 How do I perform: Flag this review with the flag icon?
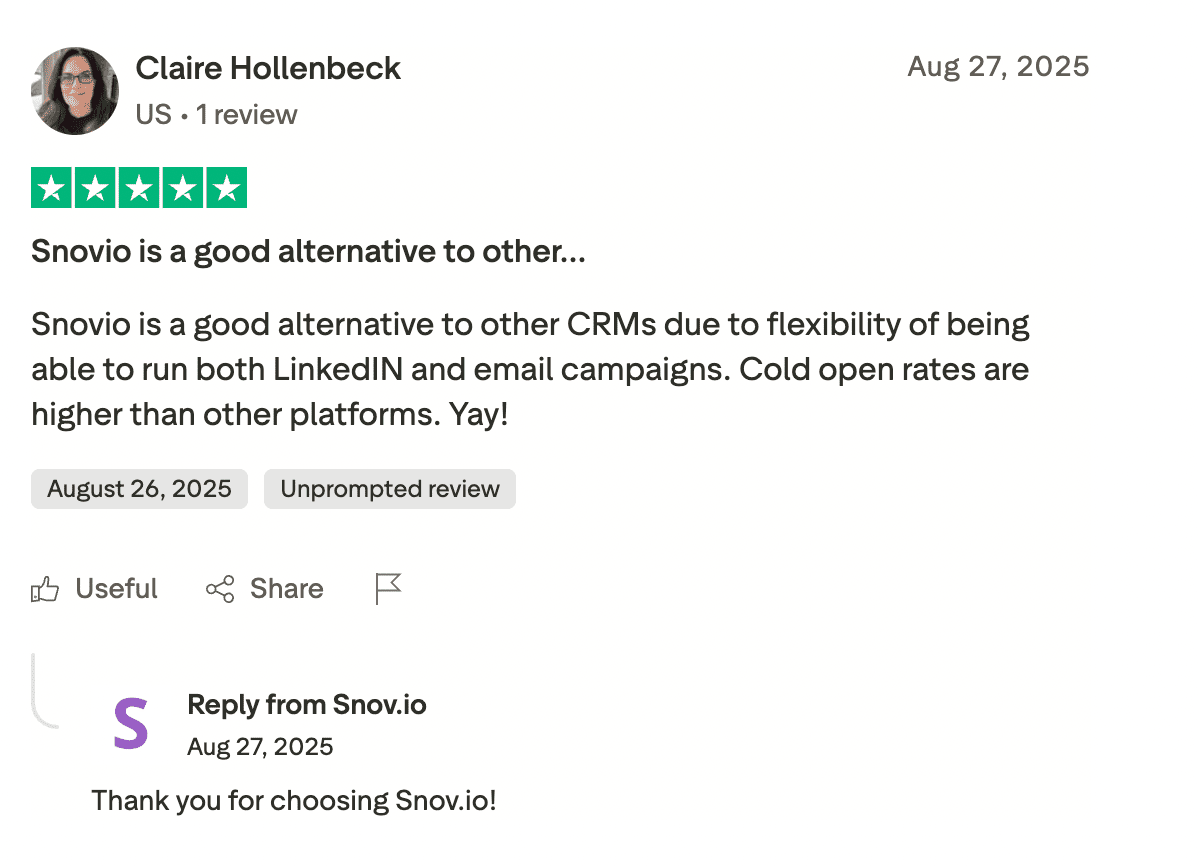[388, 589]
